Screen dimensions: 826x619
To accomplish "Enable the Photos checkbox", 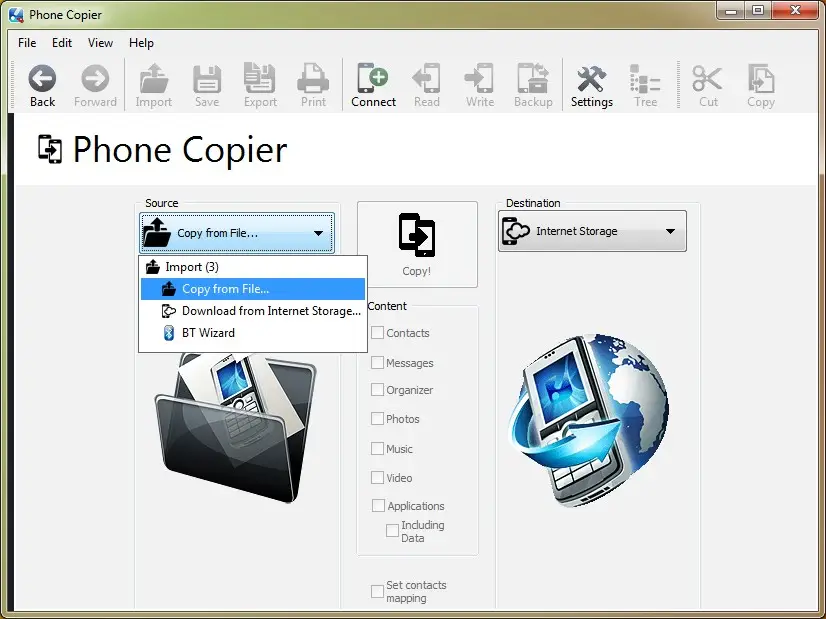I will click(x=377, y=419).
